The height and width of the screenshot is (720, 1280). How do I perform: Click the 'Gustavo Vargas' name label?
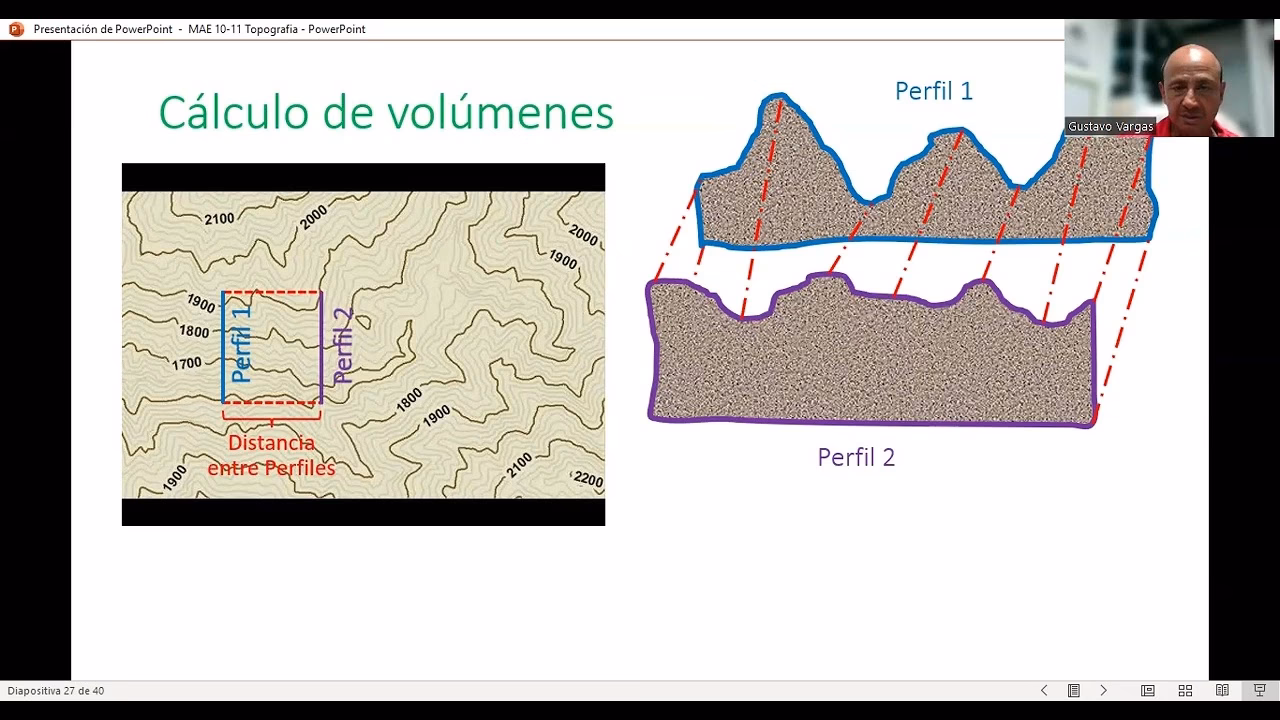tap(1113, 126)
